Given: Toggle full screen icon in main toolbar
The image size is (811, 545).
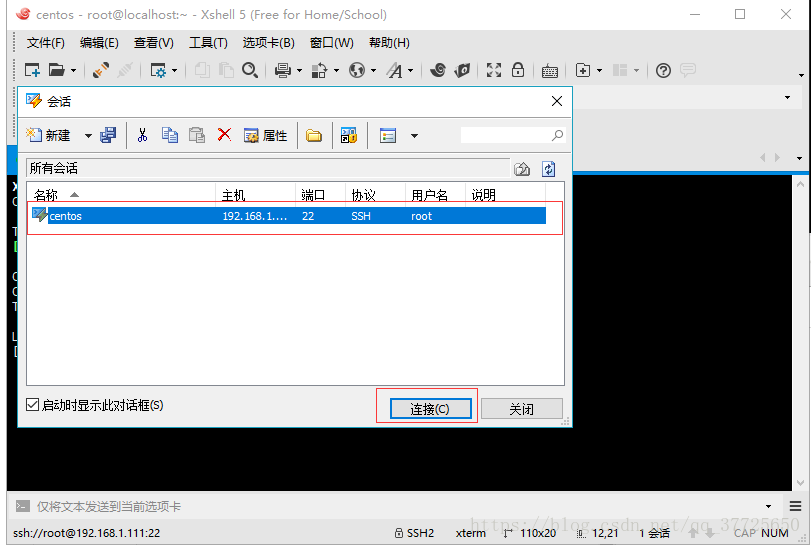Looking at the screenshot, I should (x=494, y=70).
